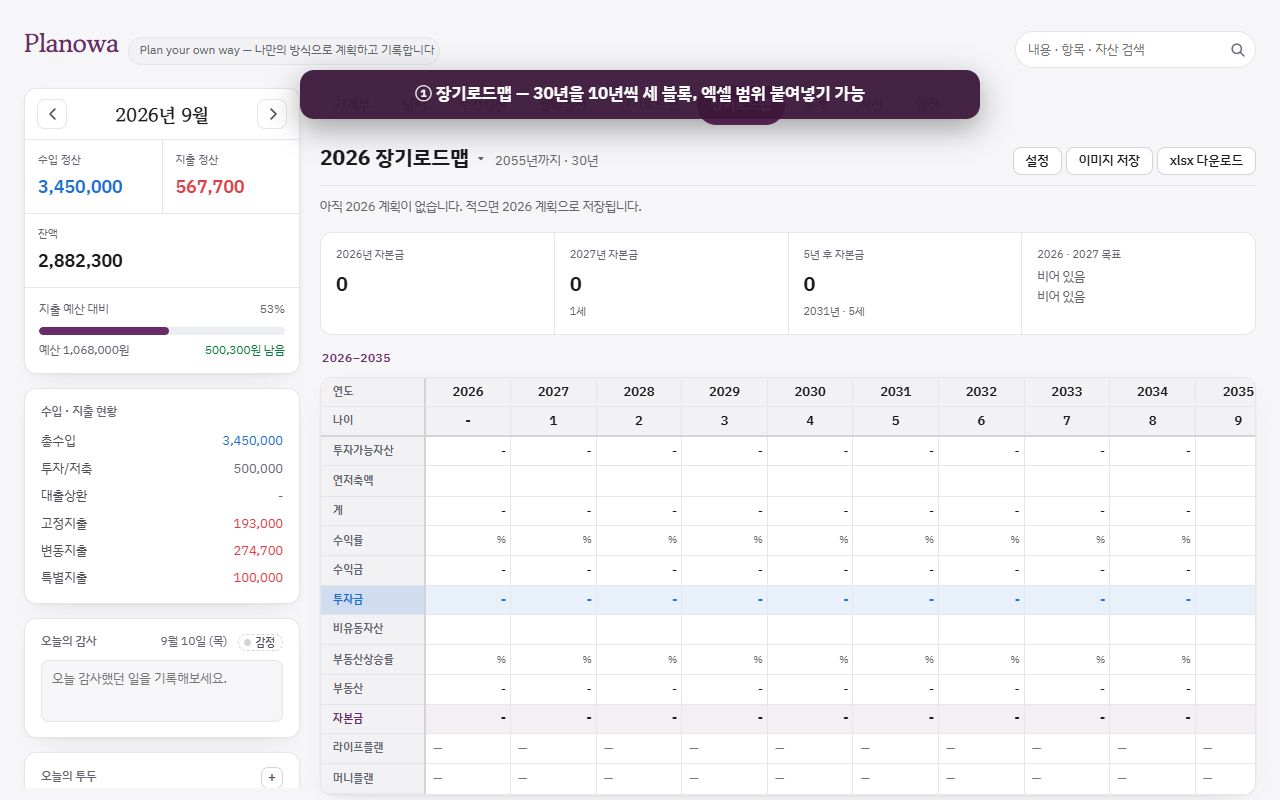Click the 수입 정산 amount 3,450,000
This screenshot has width=1280, height=800.
[x=80, y=187]
